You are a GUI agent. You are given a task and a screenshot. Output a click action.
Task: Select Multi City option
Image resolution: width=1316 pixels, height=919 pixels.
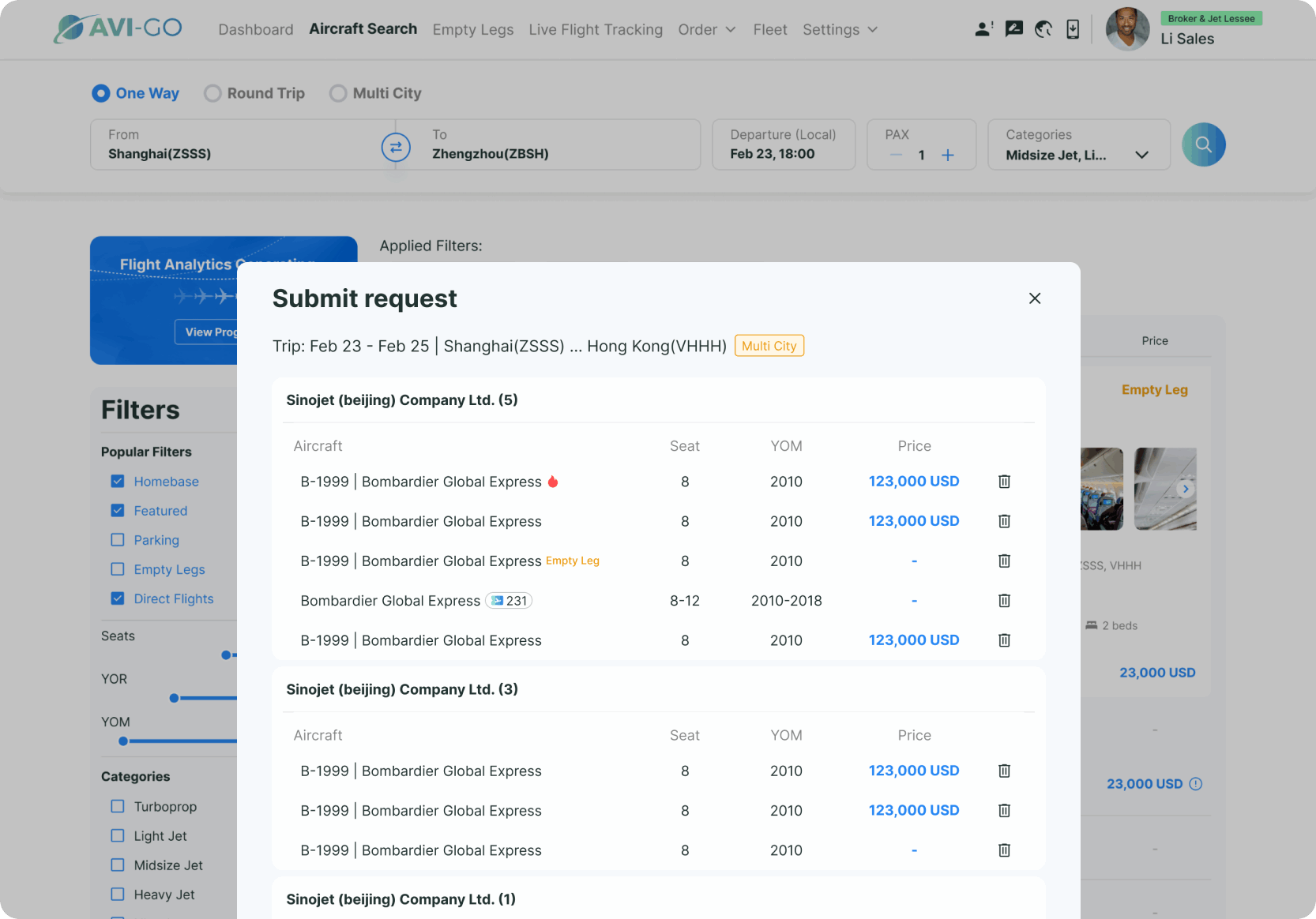375,93
